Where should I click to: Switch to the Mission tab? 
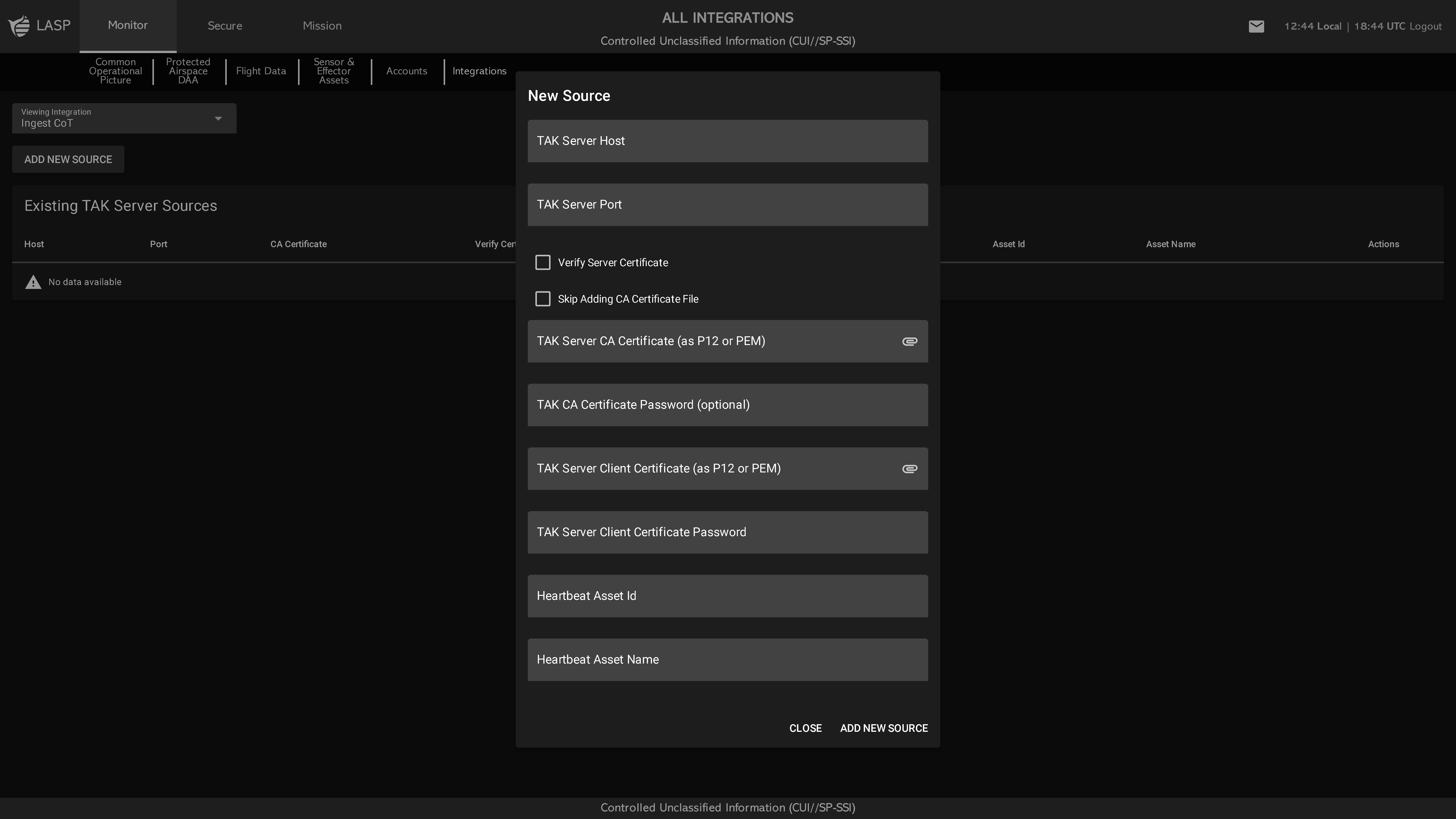point(322,26)
